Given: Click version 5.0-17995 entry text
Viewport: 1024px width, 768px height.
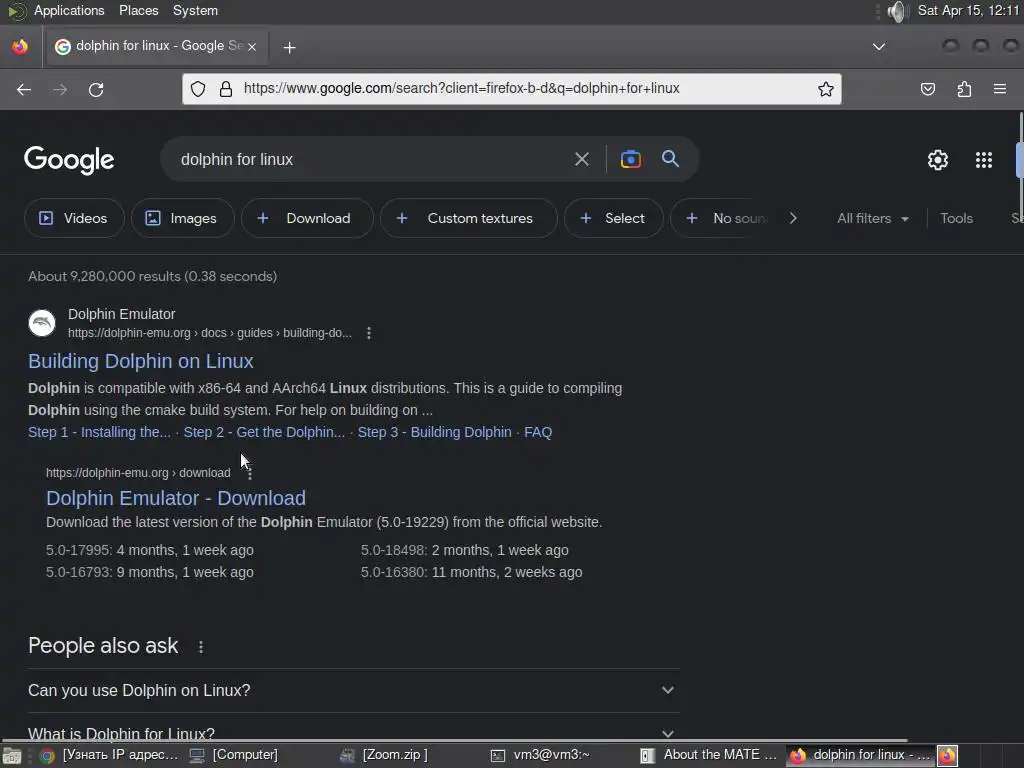Looking at the screenshot, I should pyautogui.click(x=150, y=551).
